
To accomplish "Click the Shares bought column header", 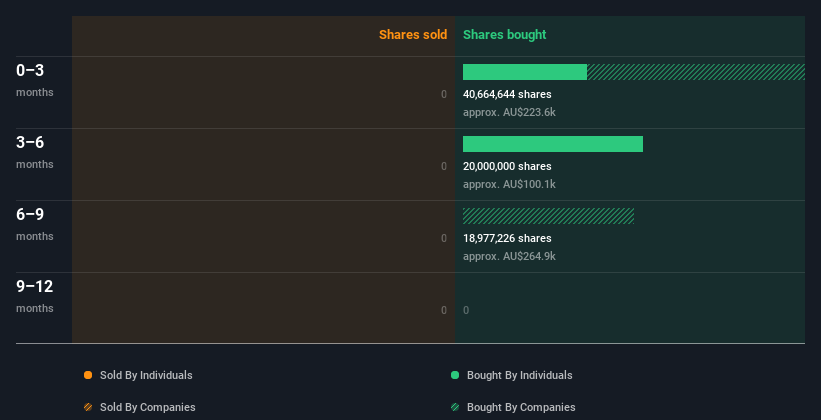I will pos(504,35).
